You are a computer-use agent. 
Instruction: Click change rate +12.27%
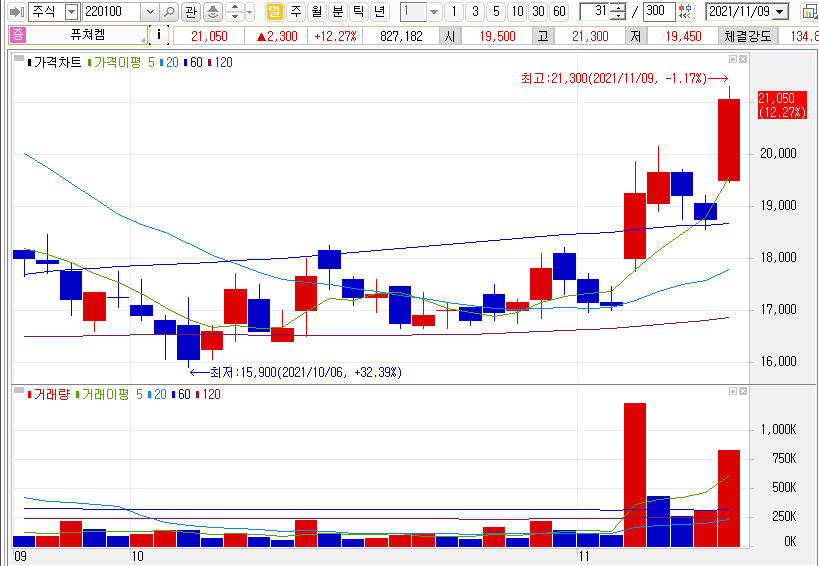pyautogui.click(x=335, y=36)
